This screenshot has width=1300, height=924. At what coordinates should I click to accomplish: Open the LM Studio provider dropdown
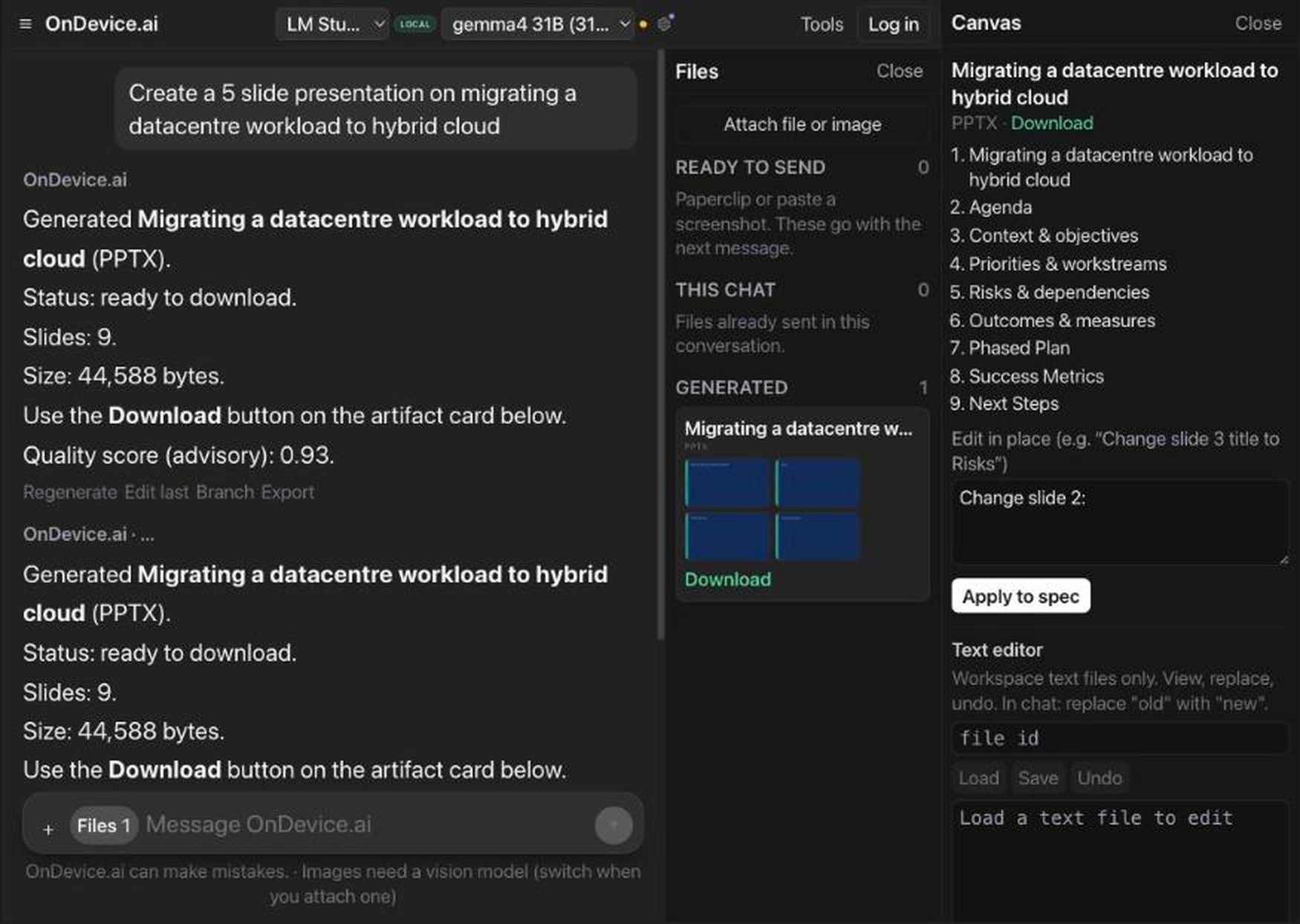pyautogui.click(x=332, y=25)
